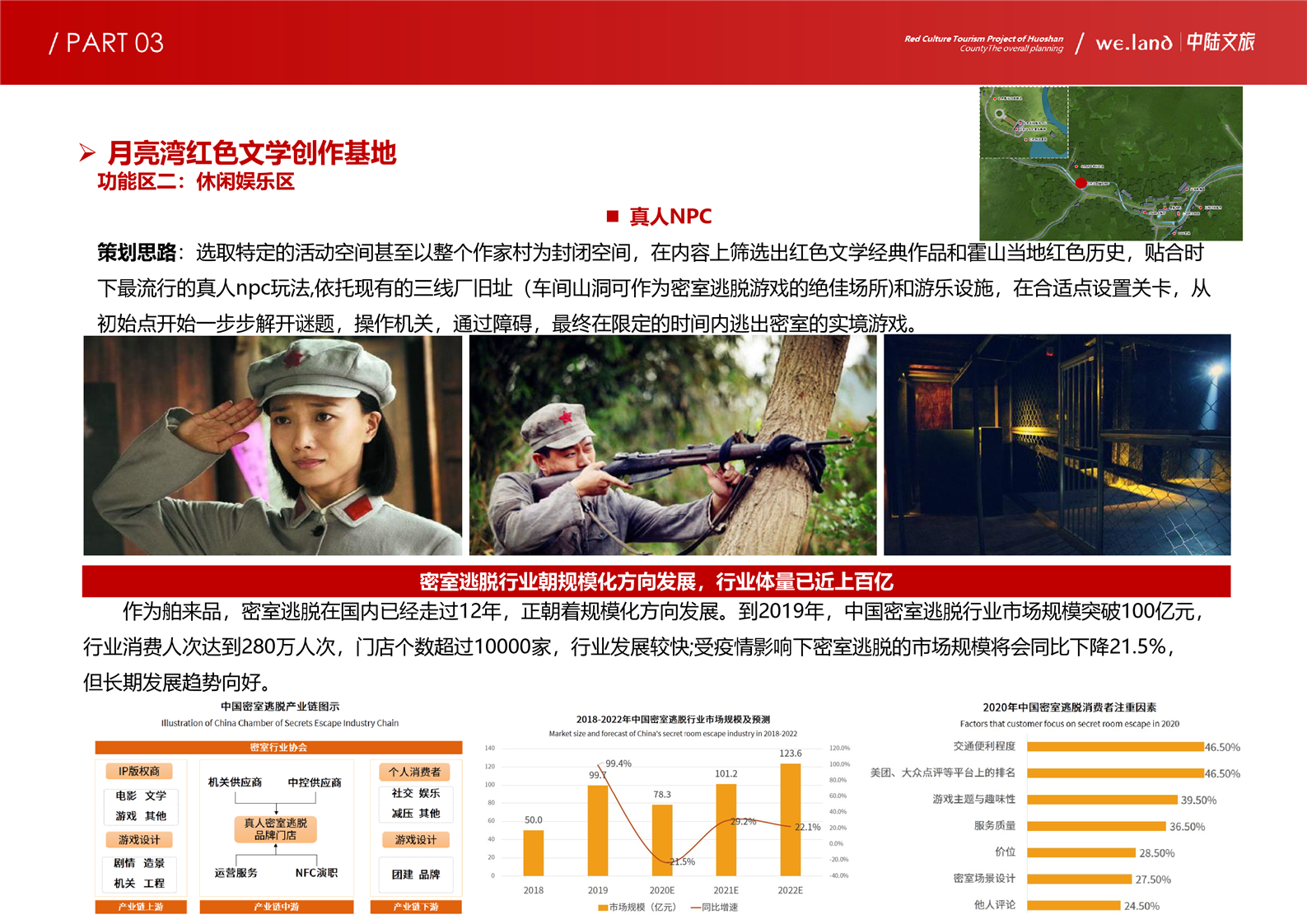Click the 交通便利程度 bar

click(x=1115, y=747)
